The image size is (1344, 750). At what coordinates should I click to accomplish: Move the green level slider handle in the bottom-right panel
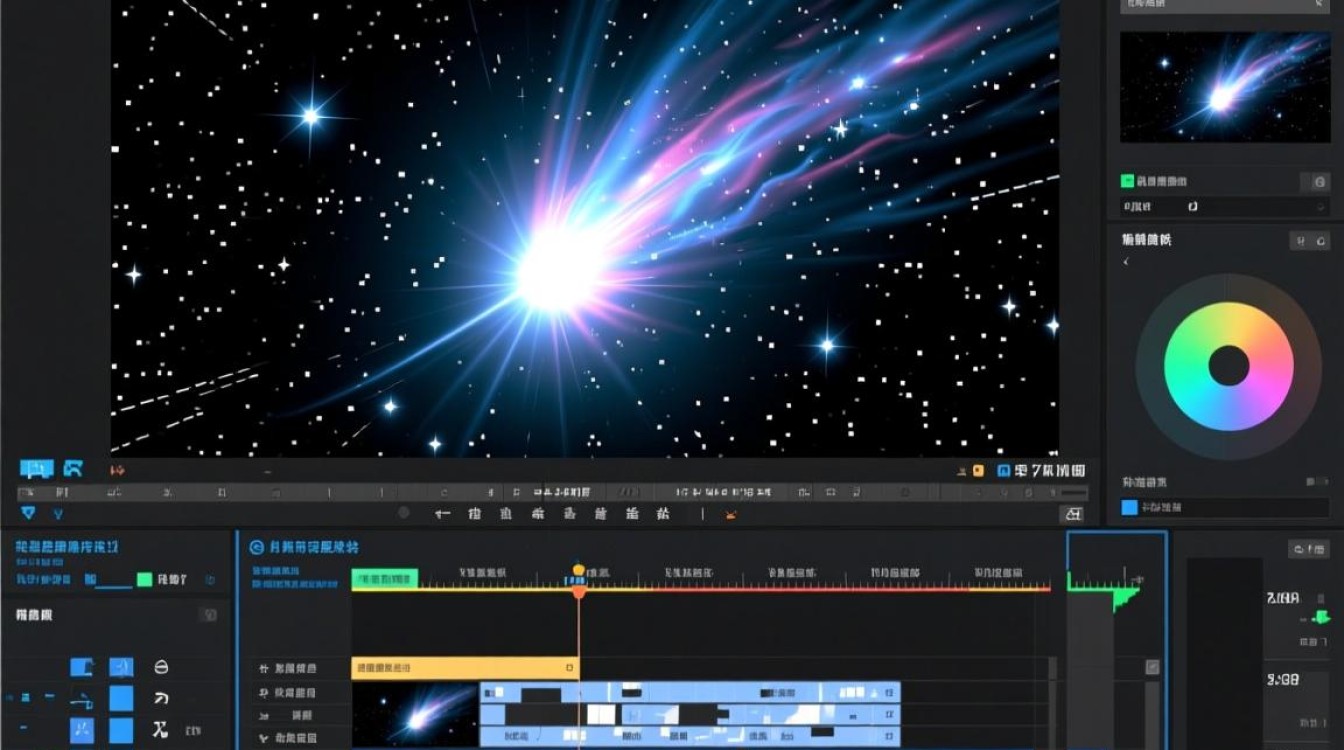[1319, 618]
